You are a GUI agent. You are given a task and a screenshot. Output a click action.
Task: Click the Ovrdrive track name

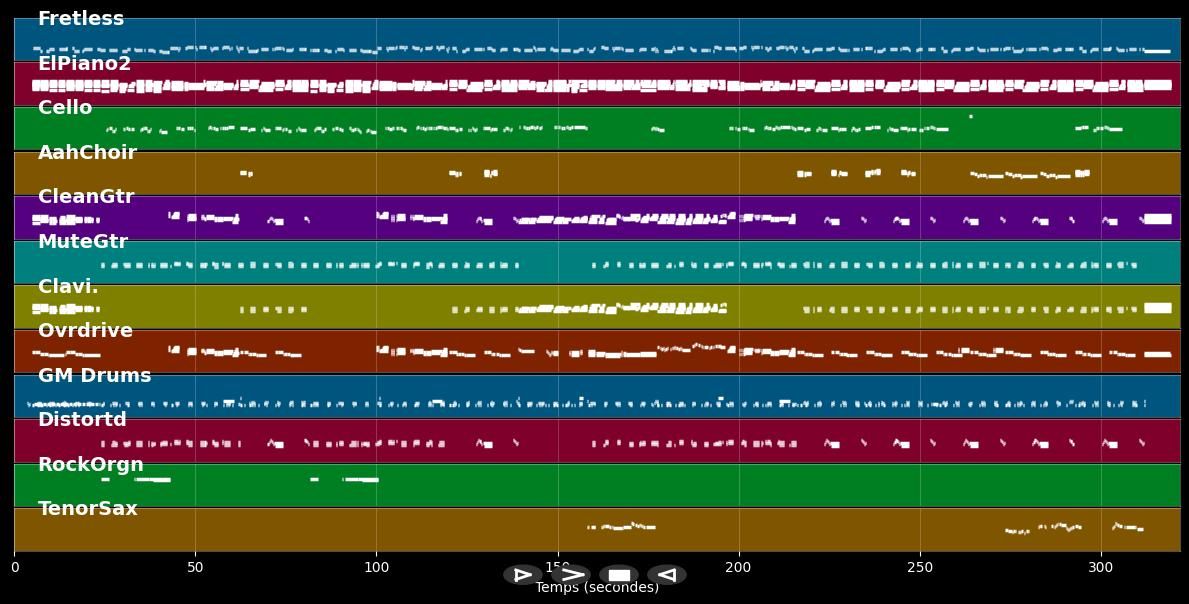tap(85, 331)
